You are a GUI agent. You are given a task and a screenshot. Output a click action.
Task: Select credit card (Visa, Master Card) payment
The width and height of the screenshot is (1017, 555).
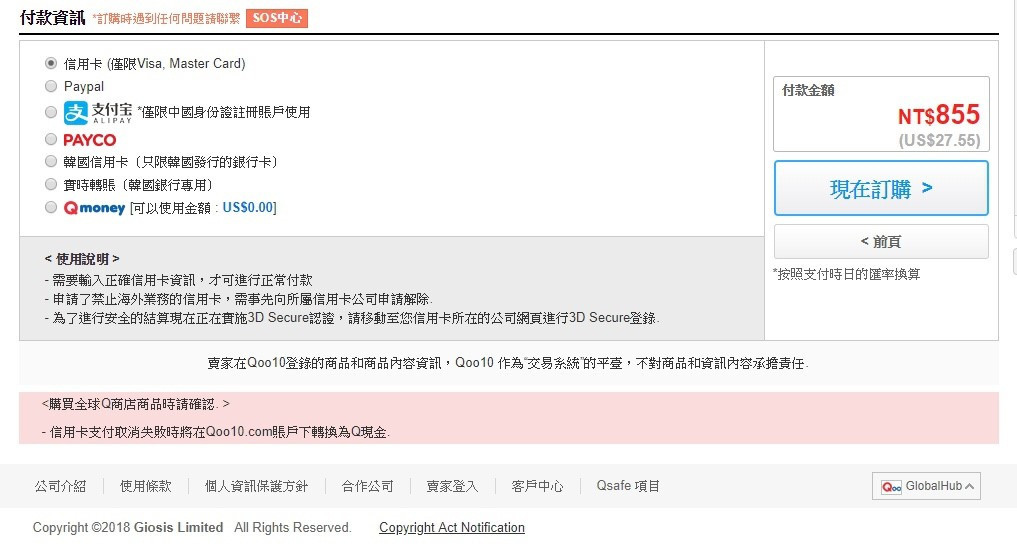pos(51,64)
